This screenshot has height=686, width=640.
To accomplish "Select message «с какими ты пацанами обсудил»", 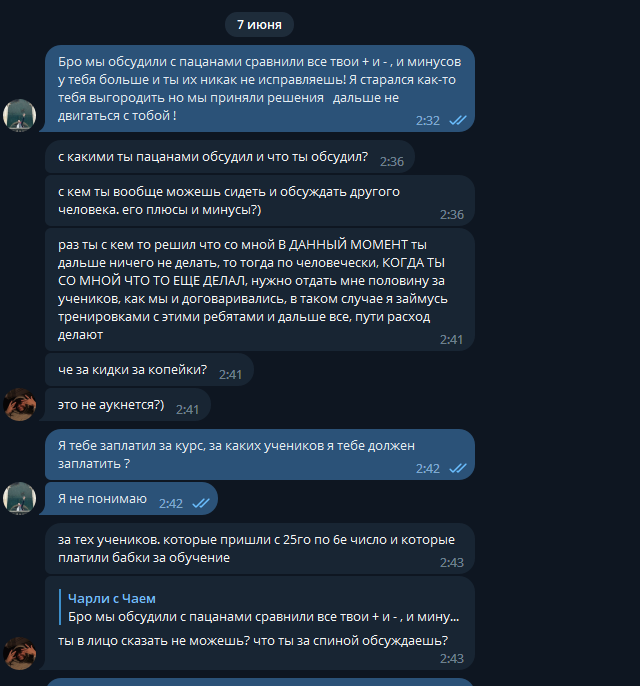I will [230, 157].
